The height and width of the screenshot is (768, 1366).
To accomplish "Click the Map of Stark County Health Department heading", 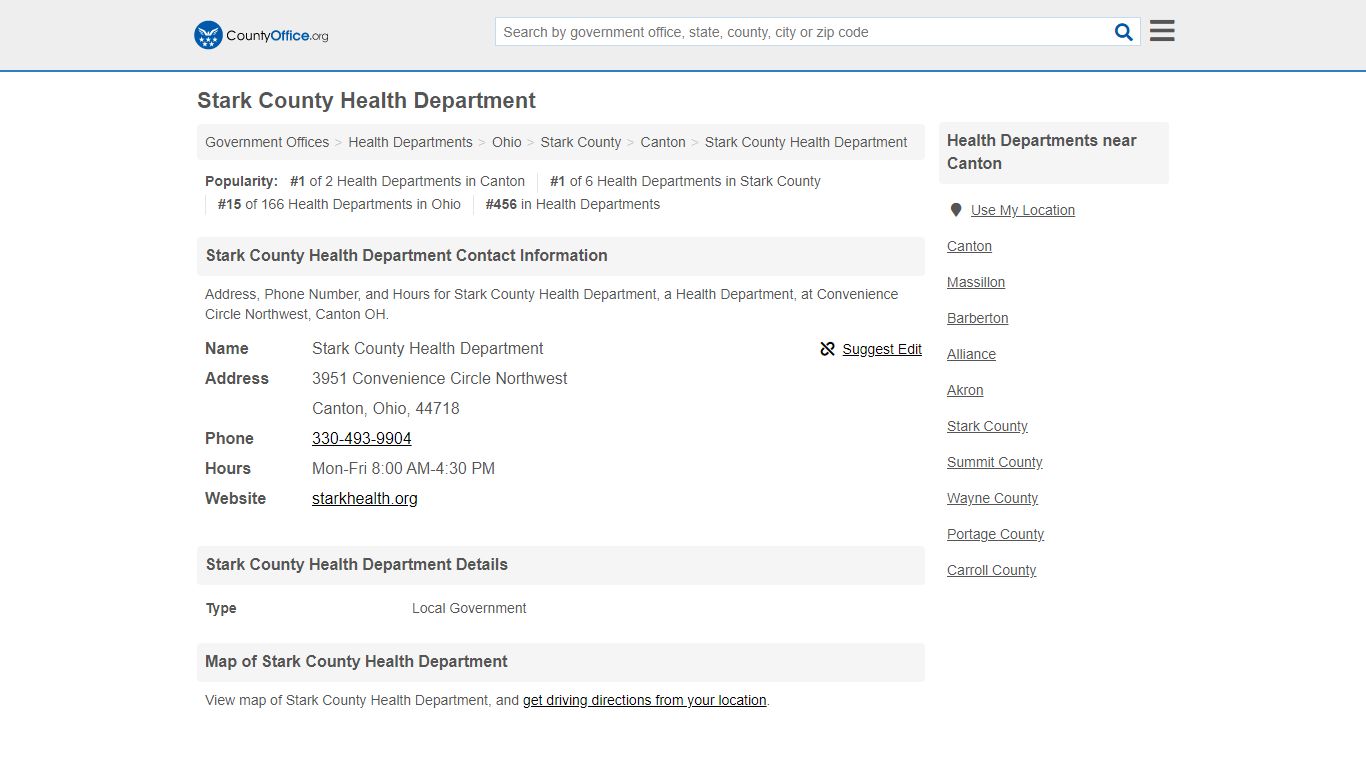I will pyautogui.click(x=356, y=662).
